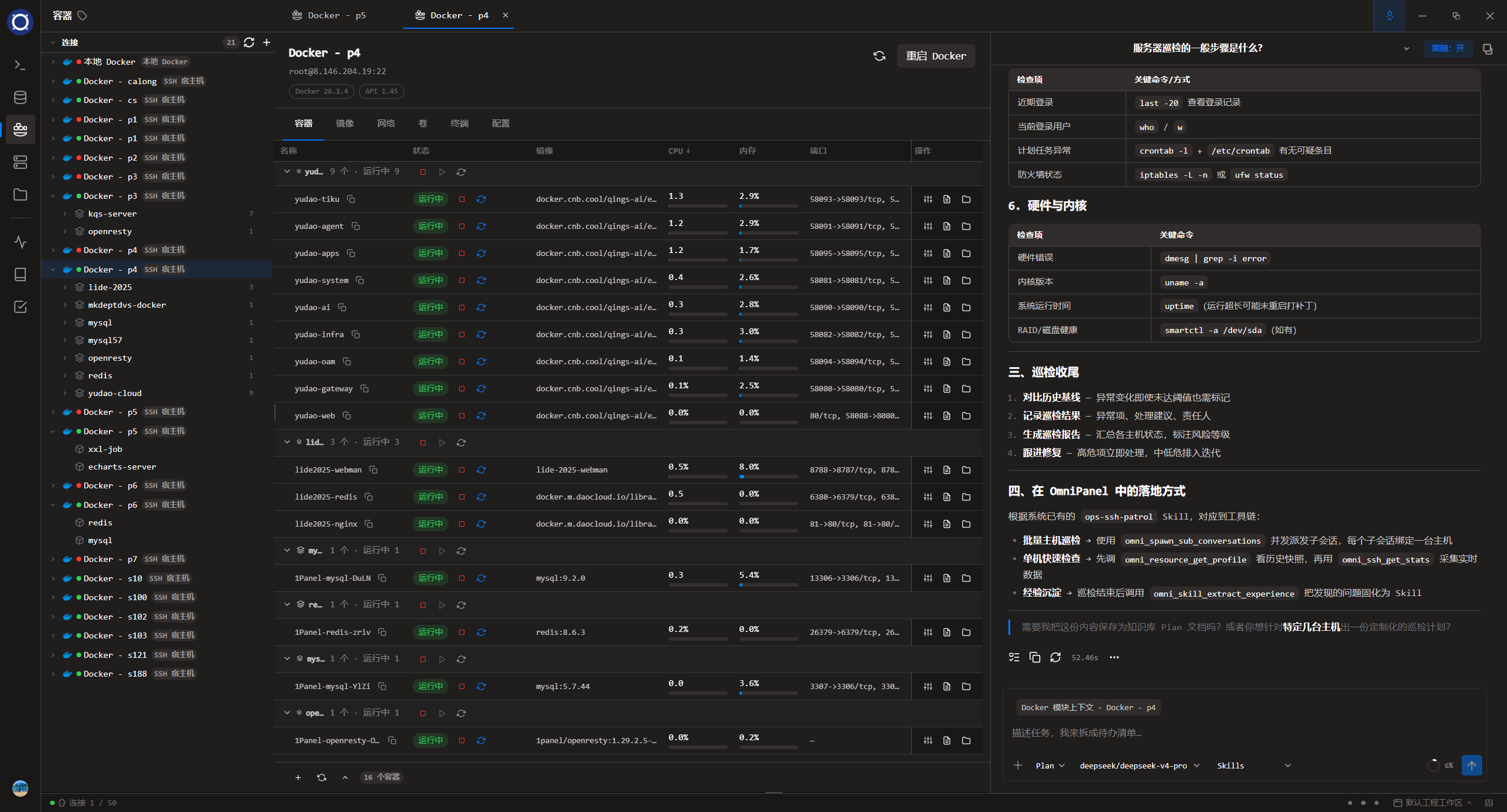Add a new connection with plus icon
This screenshot has height=812, width=1507.
tap(267, 42)
